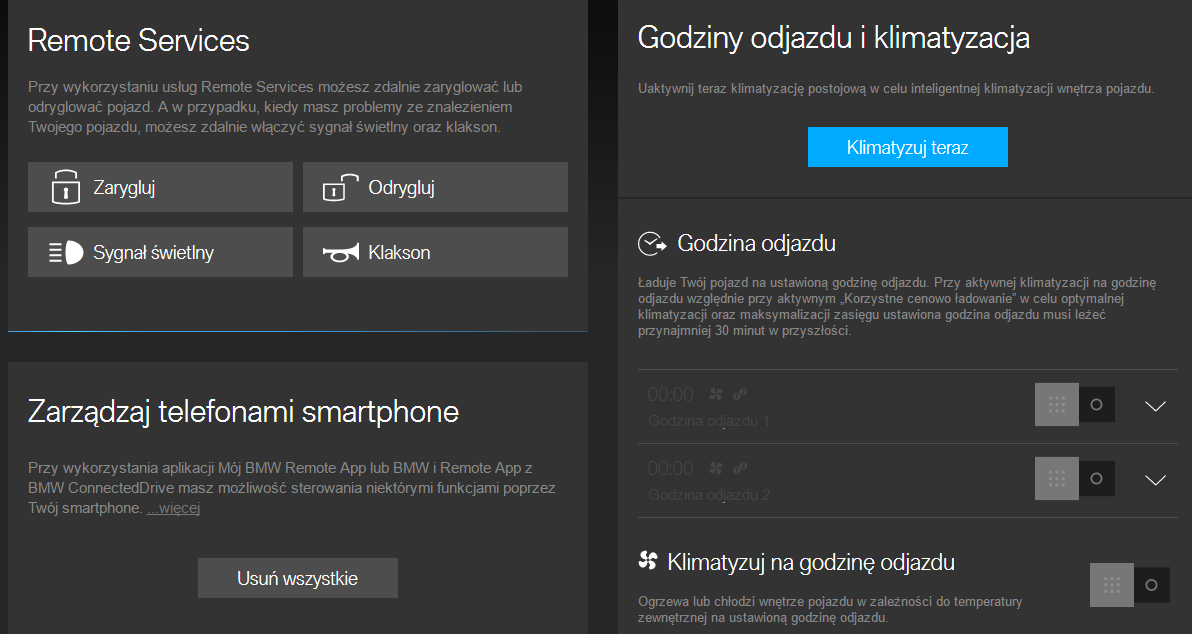The height and width of the screenshot is (634, 1192).
Task: Sound the horn with Klakson button
Action: 435,252
